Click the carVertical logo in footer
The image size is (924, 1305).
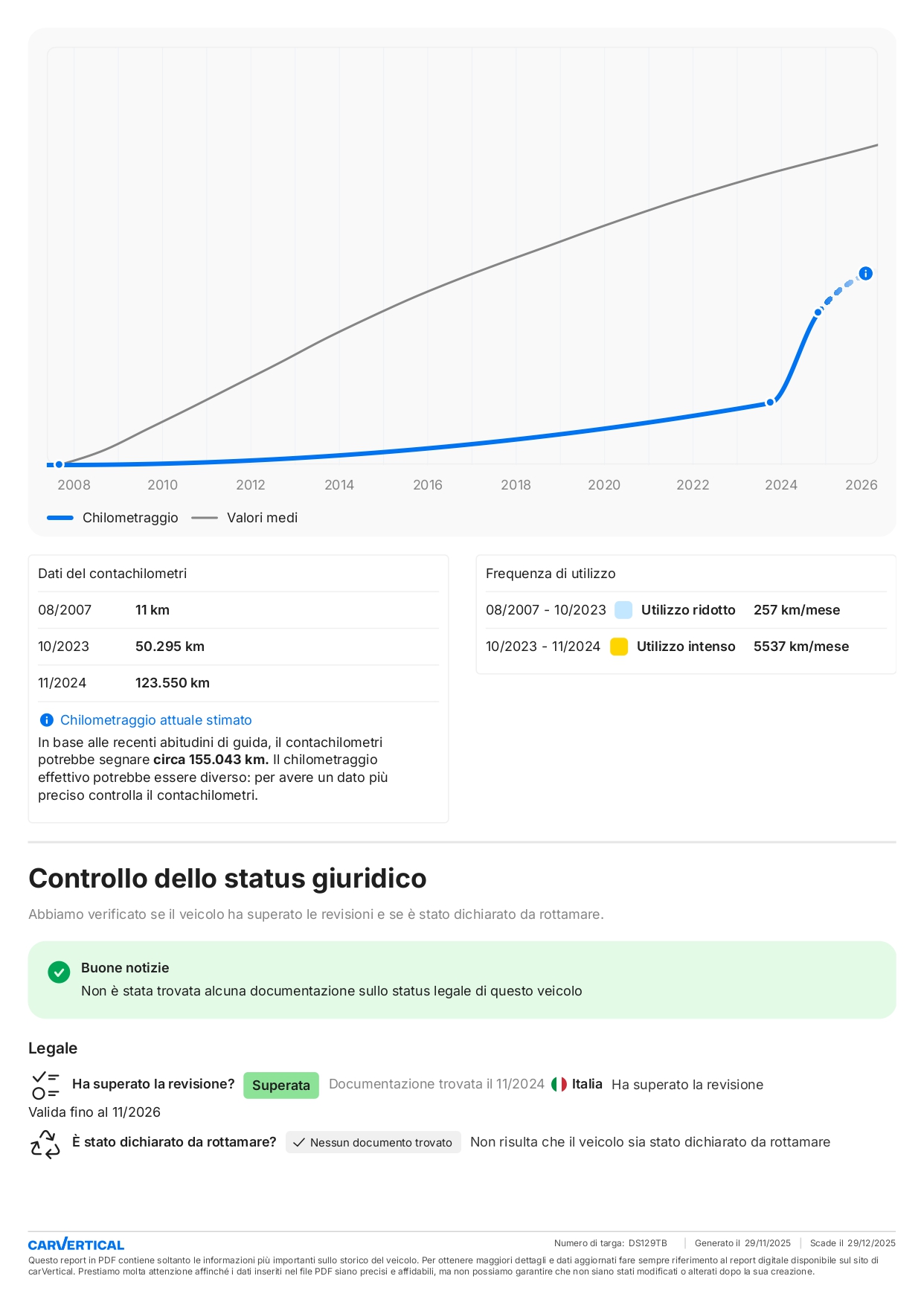tap(76, 1244)
